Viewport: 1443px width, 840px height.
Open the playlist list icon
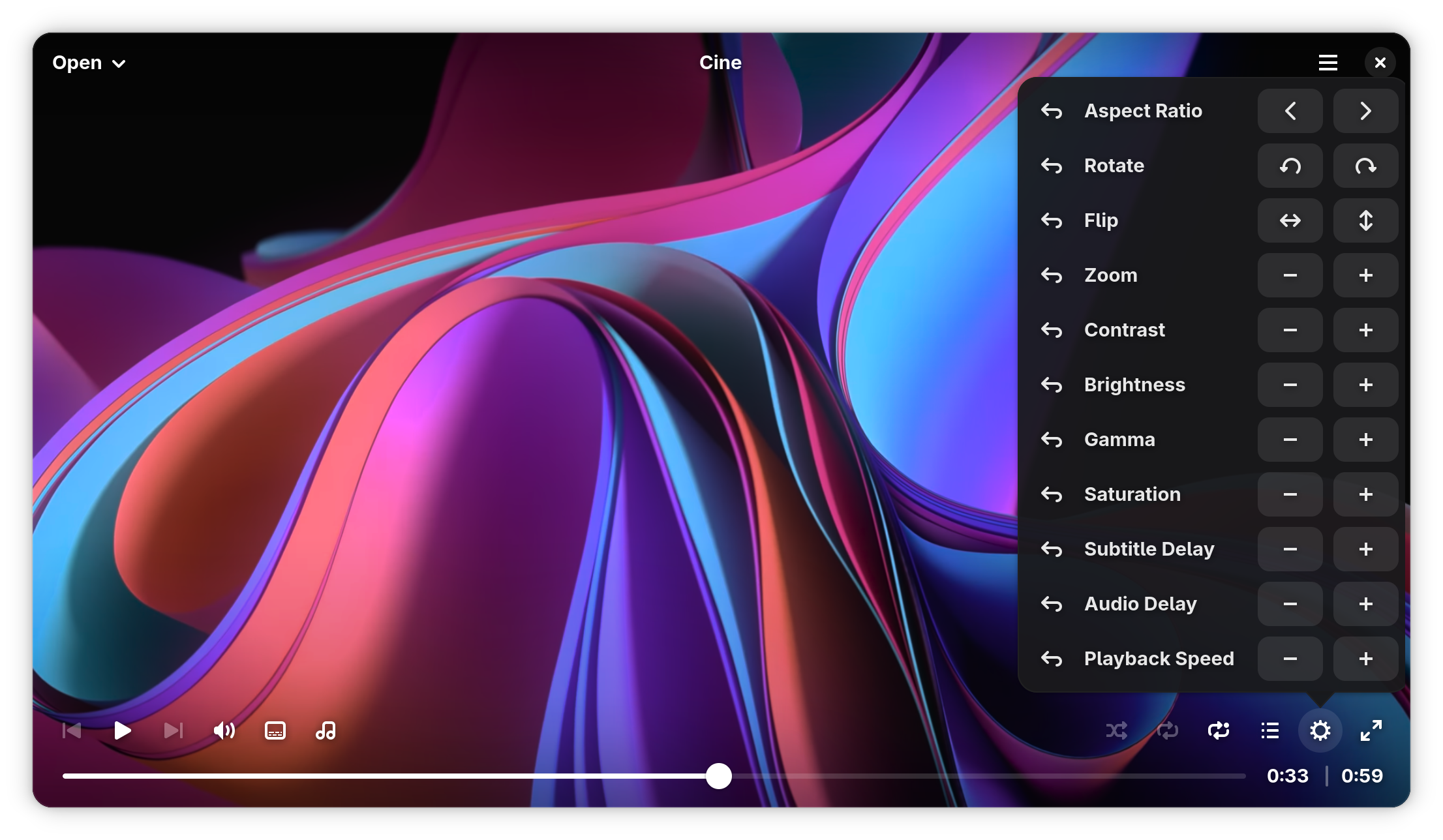click(1269, 730)
